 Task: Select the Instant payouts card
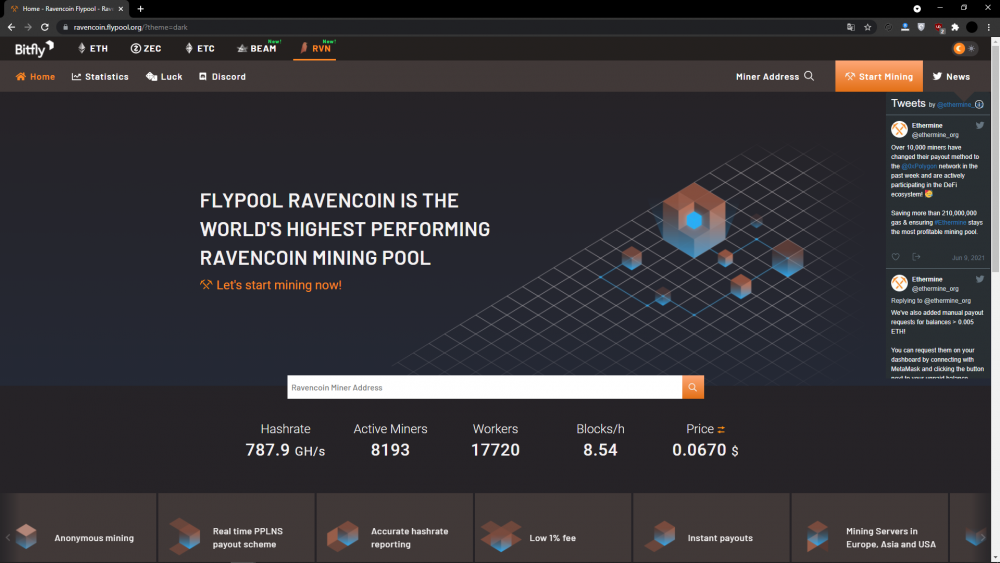(x=711, y=528)
